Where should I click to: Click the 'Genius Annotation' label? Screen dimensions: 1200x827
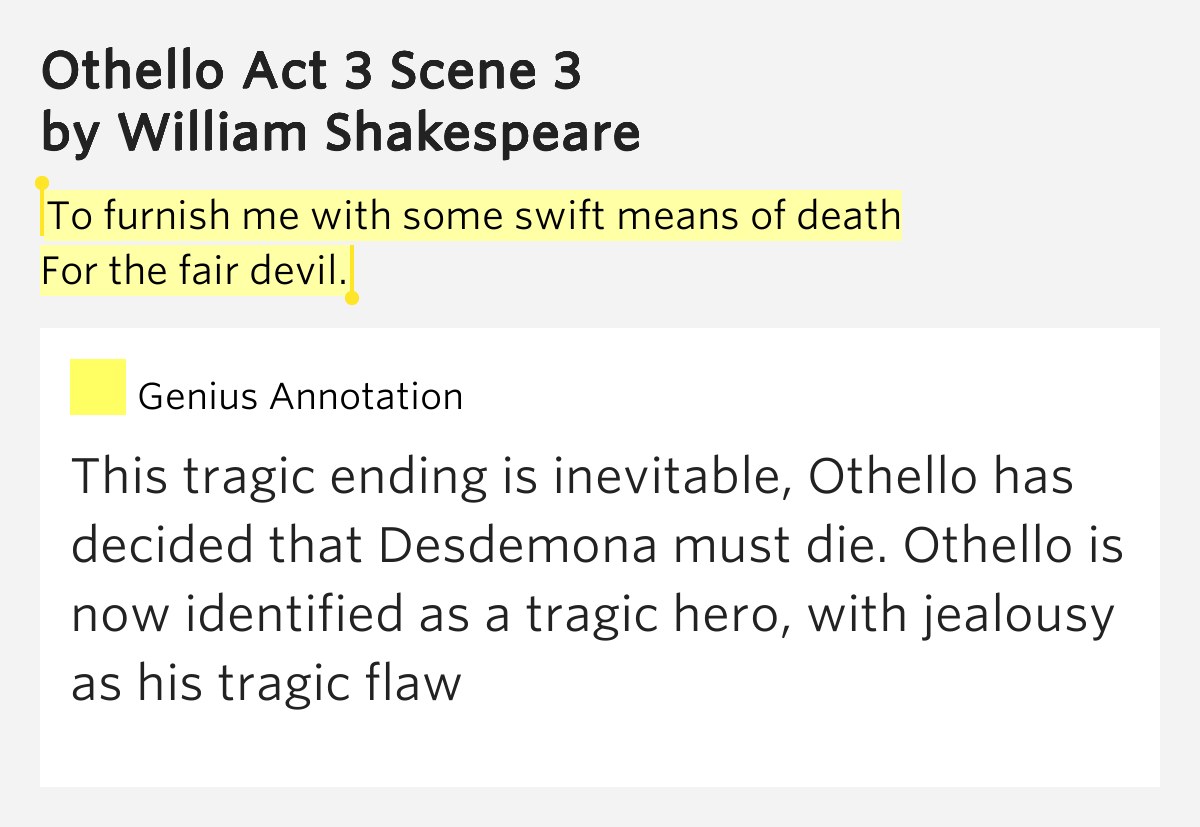pos(300,397)
